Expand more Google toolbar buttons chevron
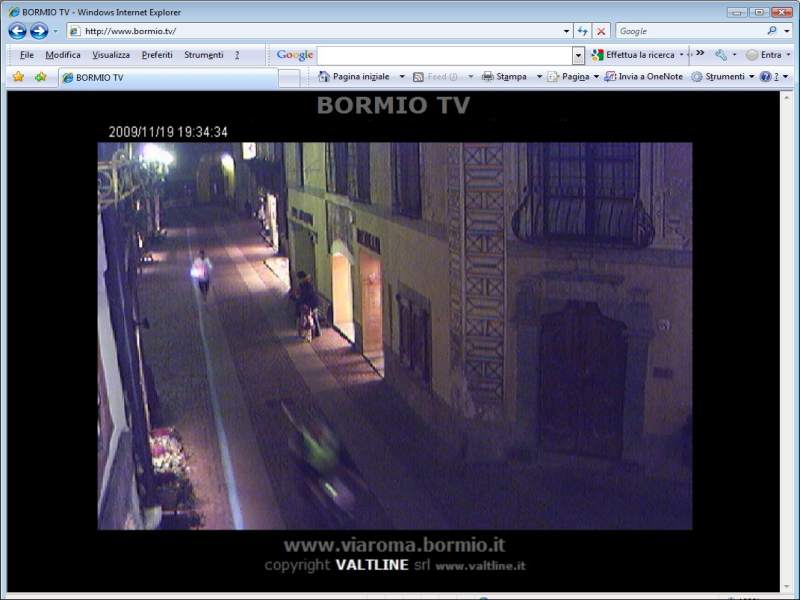 pyautogui.click(x=700, y=53)
